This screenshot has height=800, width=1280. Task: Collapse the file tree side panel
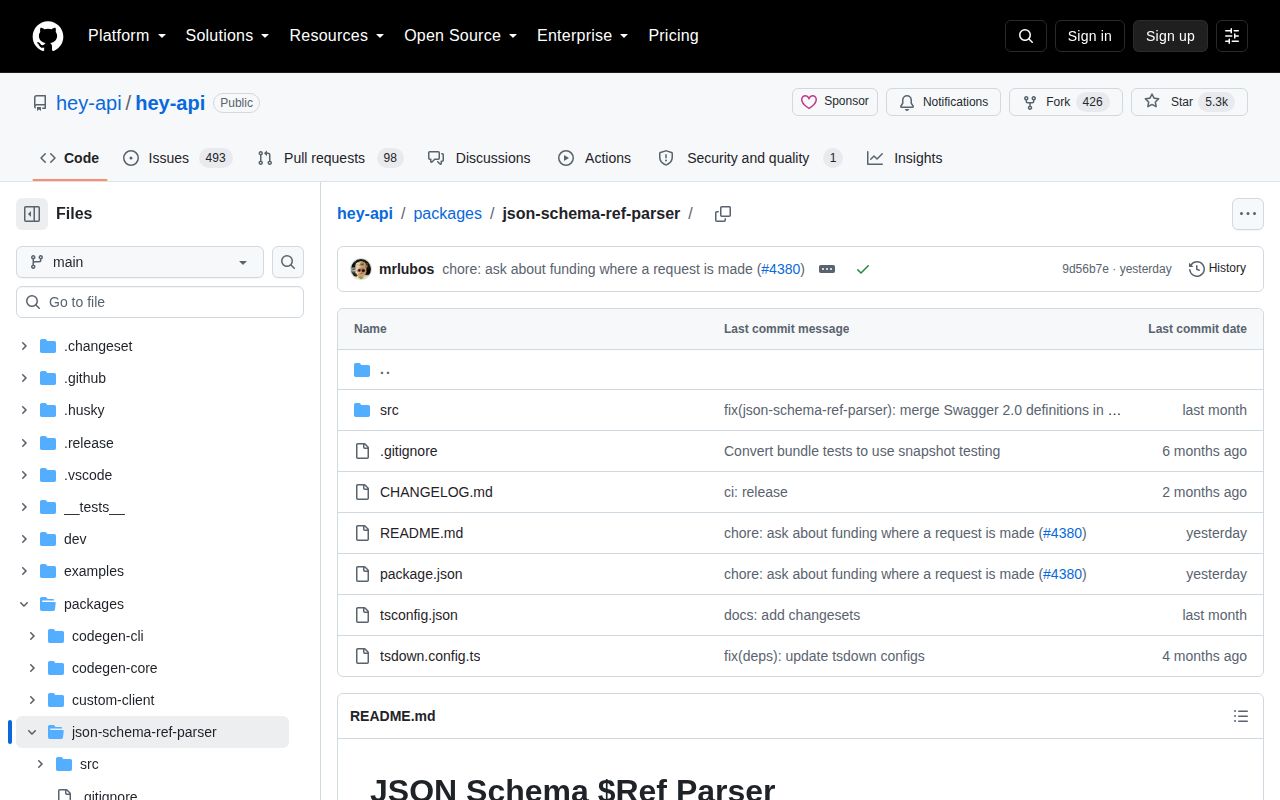[x=32, y=213]
